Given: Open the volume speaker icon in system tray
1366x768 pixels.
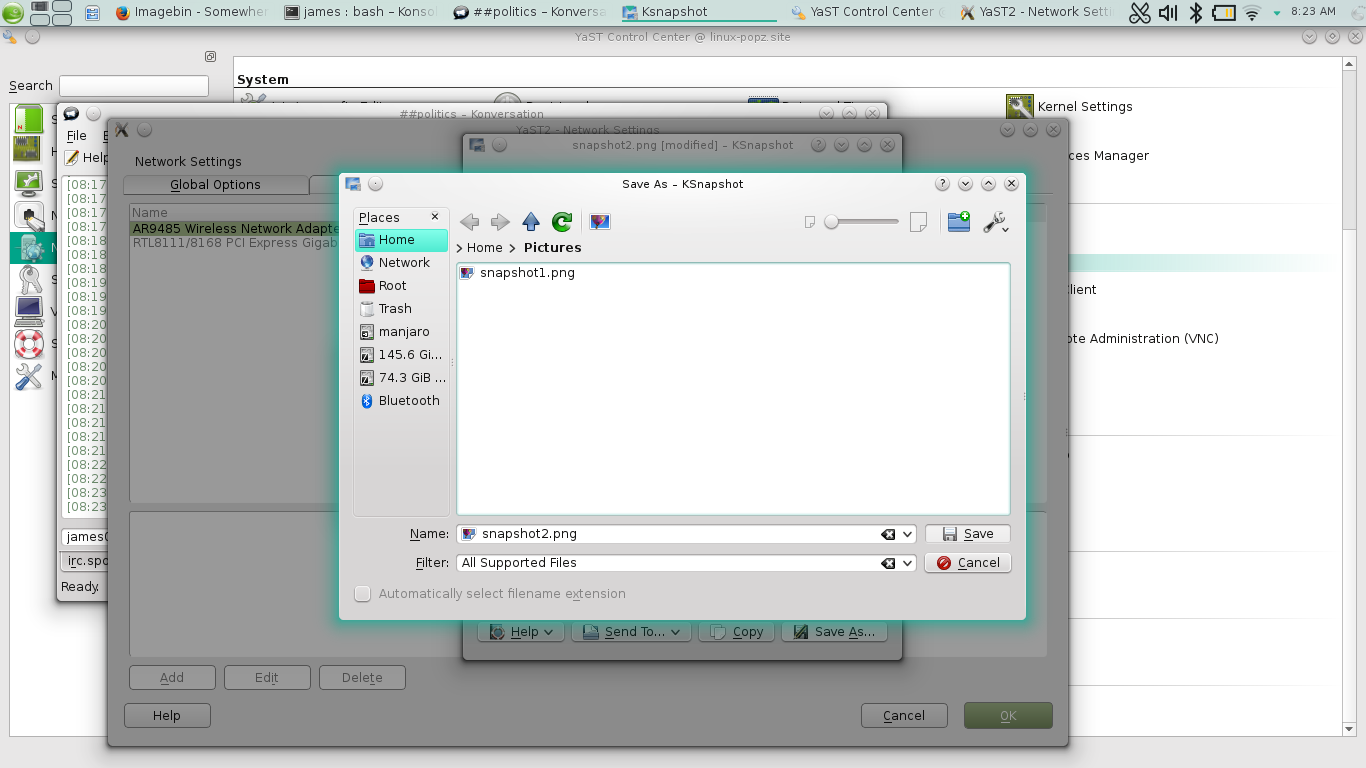Looking at the screenshot, I should click(x=1167, y=12).
